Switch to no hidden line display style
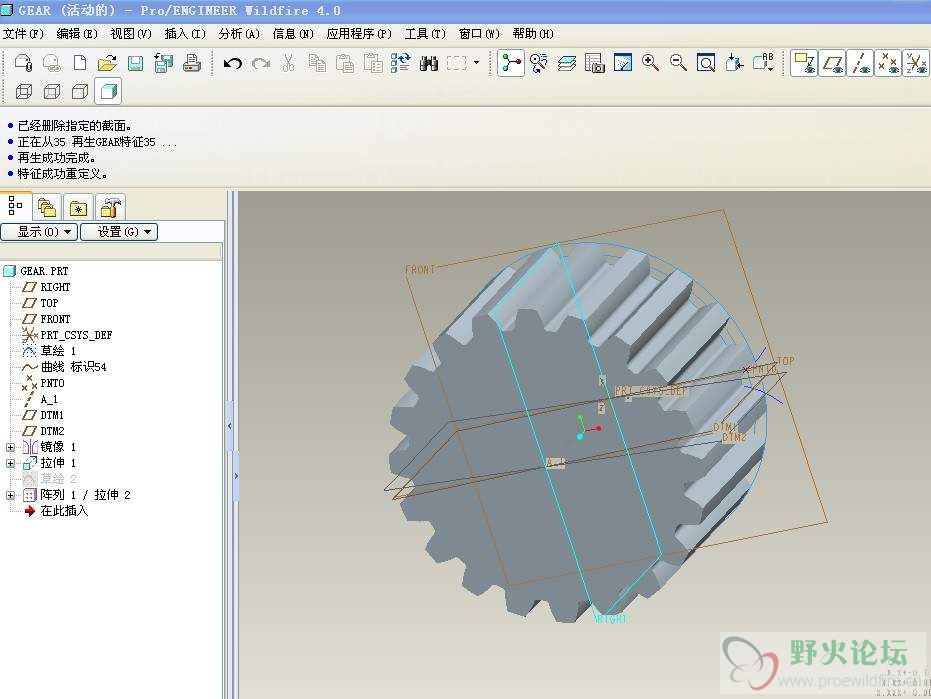931x699 pixels. pyautogui.click(x=80, y=91)
